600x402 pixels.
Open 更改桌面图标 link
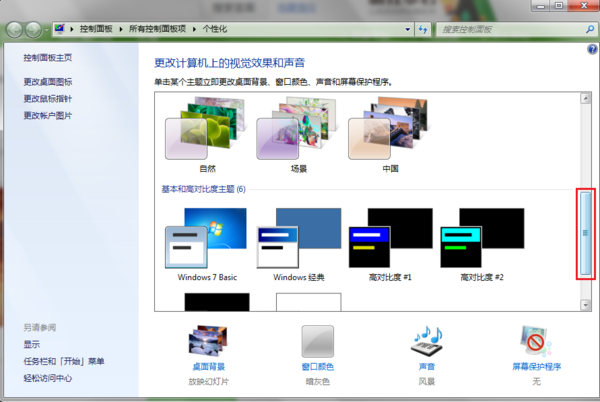(47, 82)
